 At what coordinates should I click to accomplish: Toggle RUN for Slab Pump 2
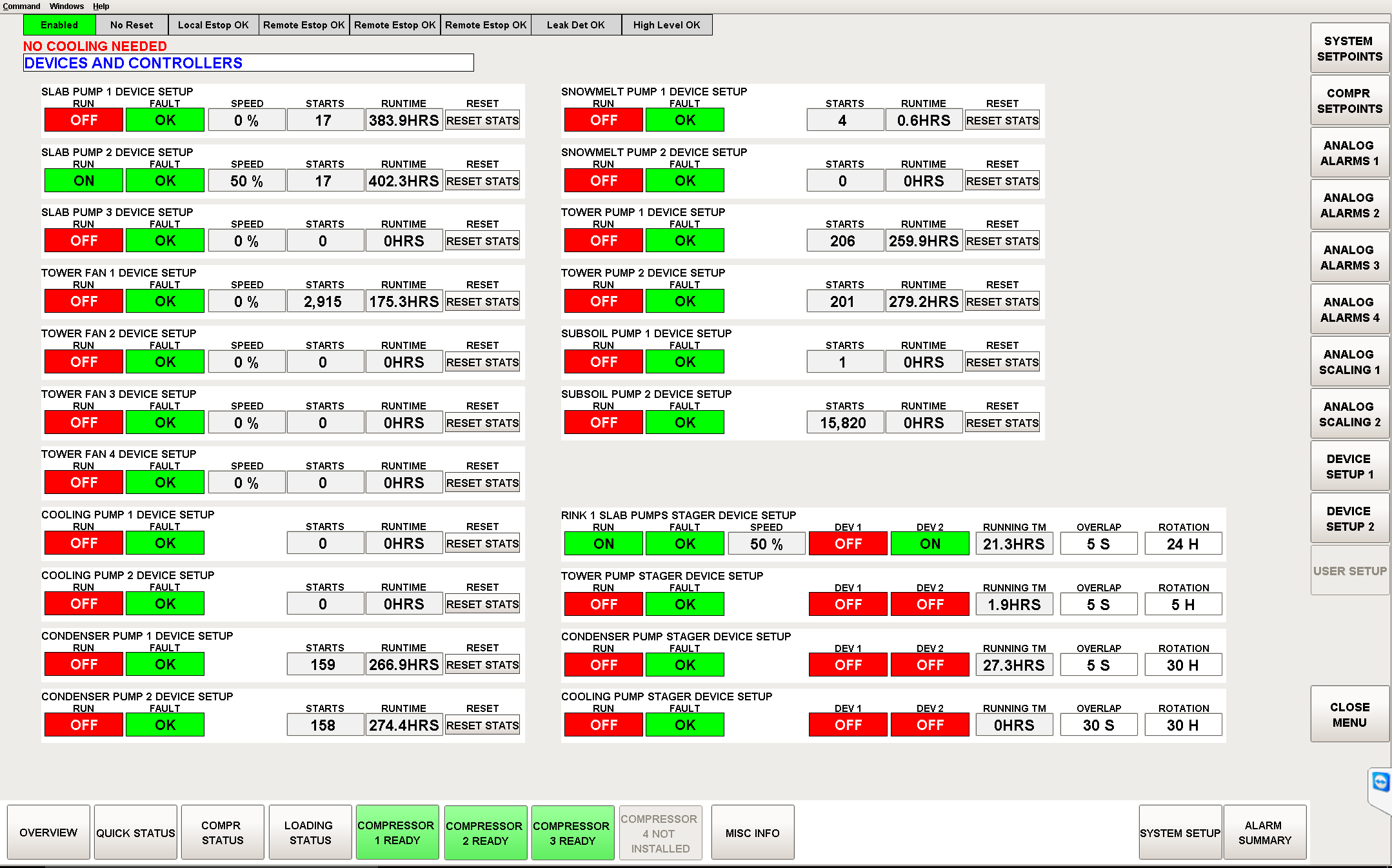(83, 180)
